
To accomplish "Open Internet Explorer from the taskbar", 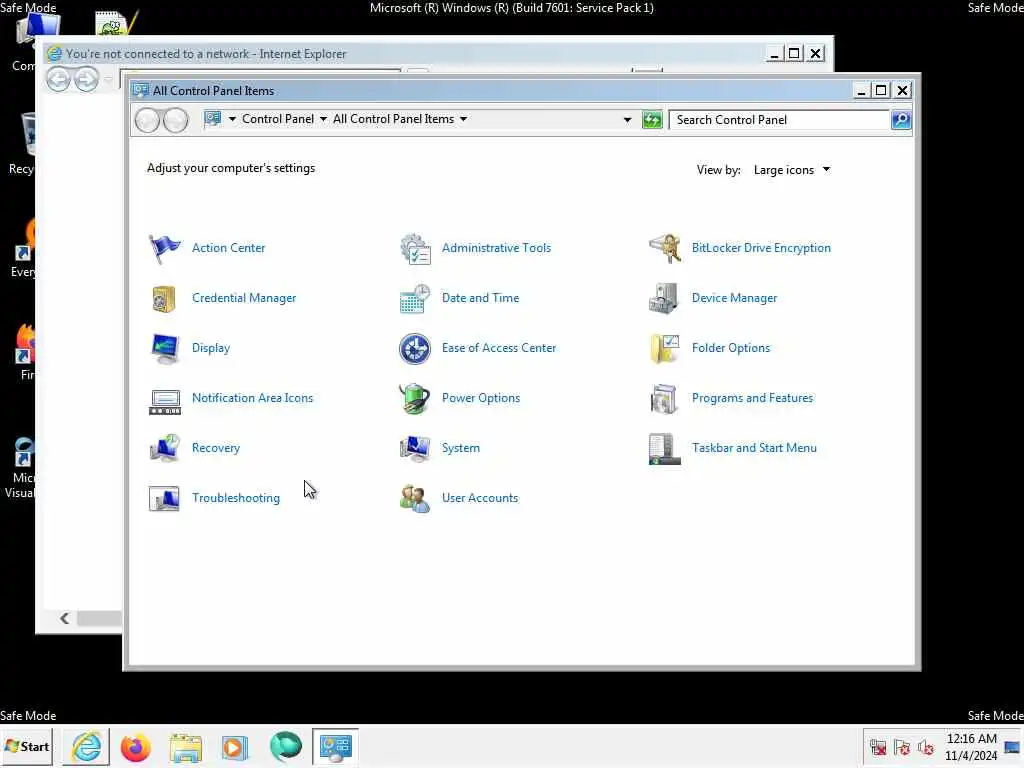I will click(x=86, y=746).
